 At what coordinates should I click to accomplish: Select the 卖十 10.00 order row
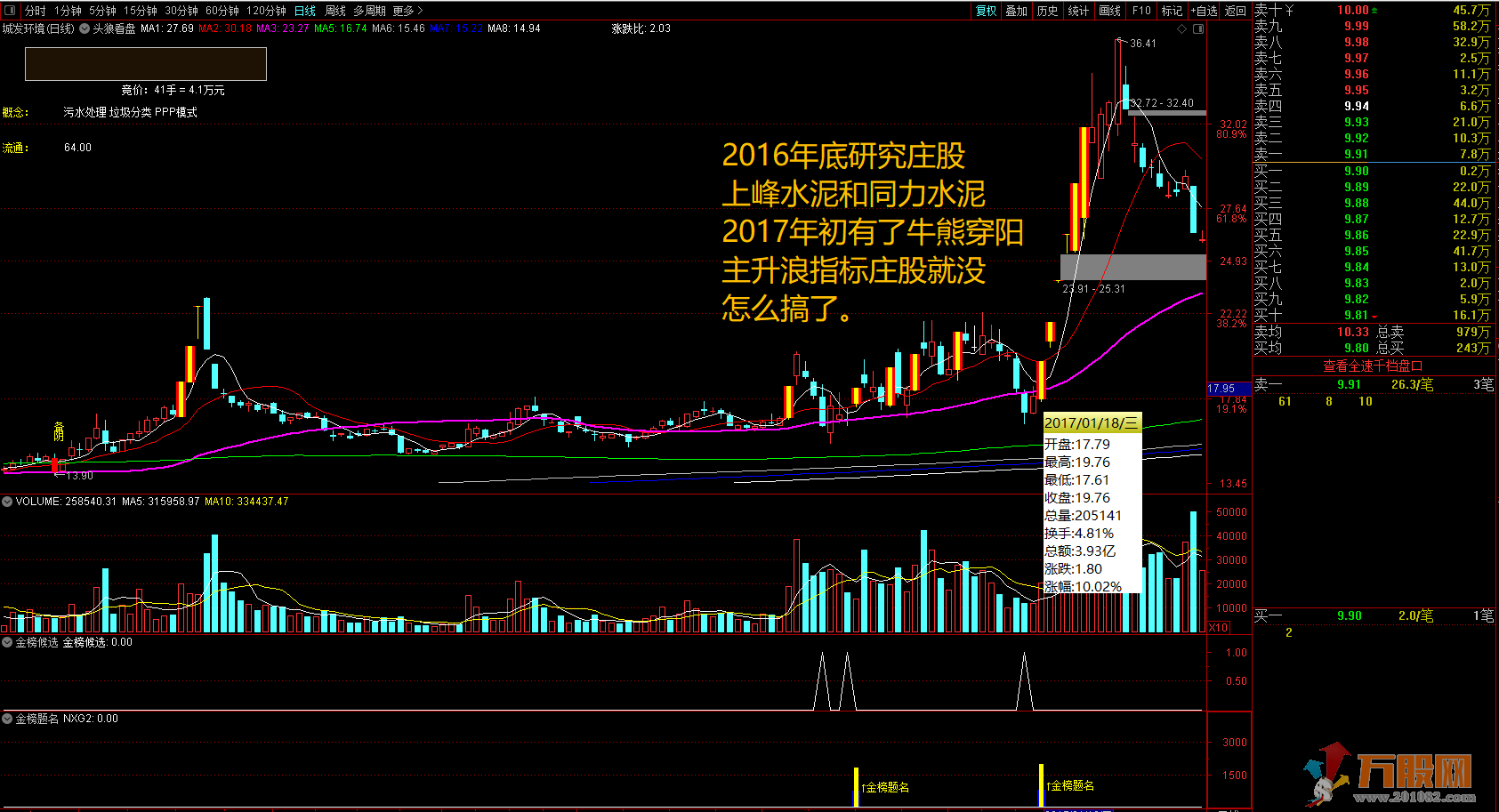[x=1373, y=10]
